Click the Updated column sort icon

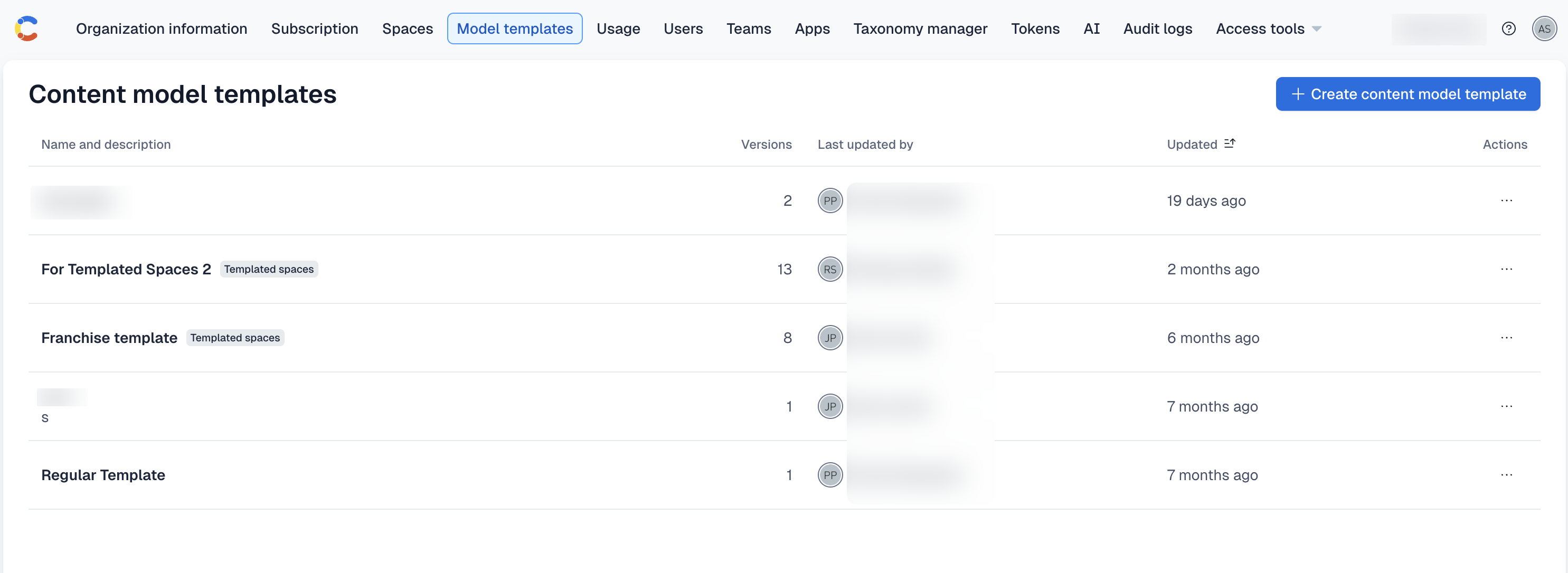click(1230, 144)
